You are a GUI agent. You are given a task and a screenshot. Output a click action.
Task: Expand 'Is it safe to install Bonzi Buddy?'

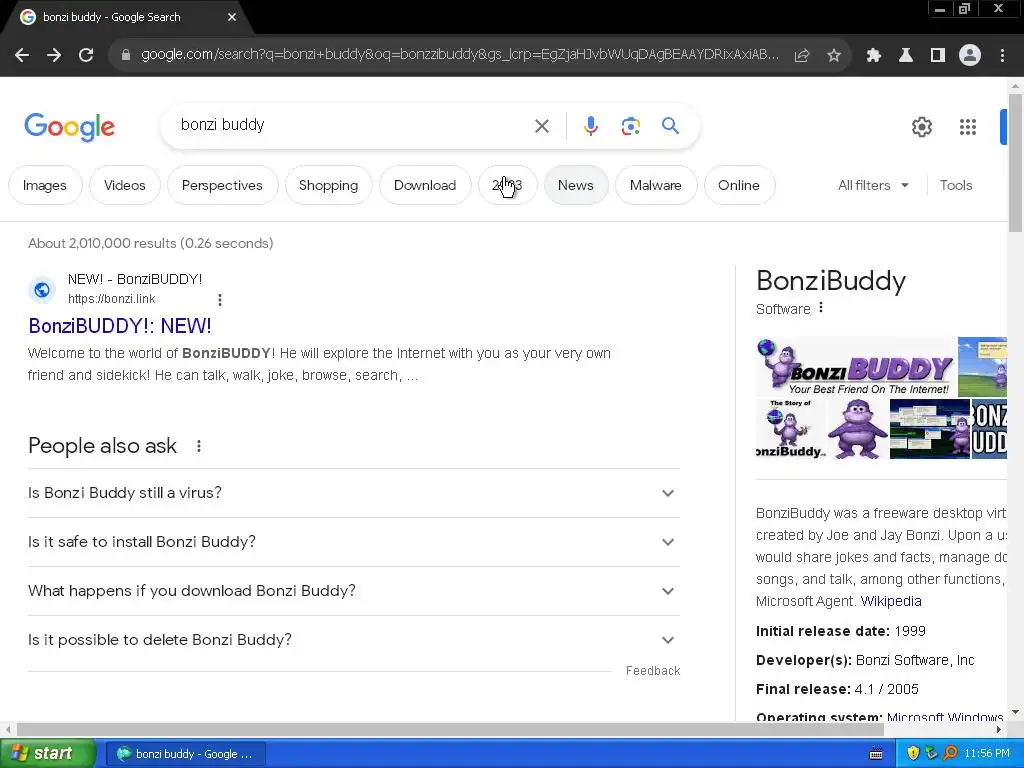pyautogui.click(x=353, y=542)
